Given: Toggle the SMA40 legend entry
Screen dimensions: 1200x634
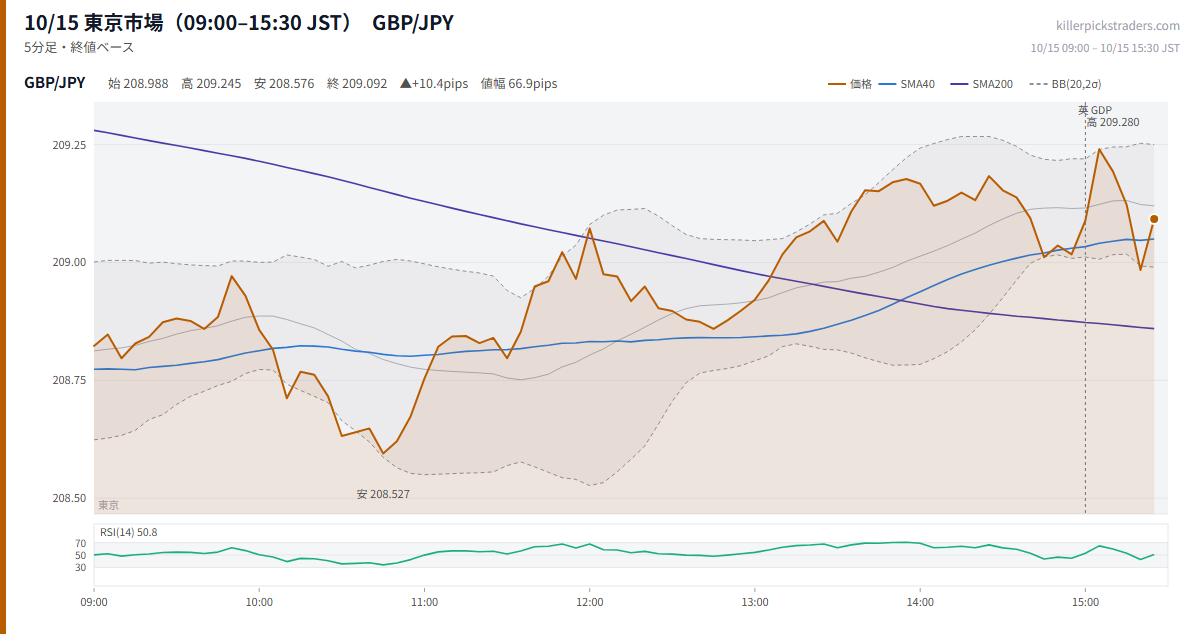Looking at the screenshot, I should coord(907,84).
